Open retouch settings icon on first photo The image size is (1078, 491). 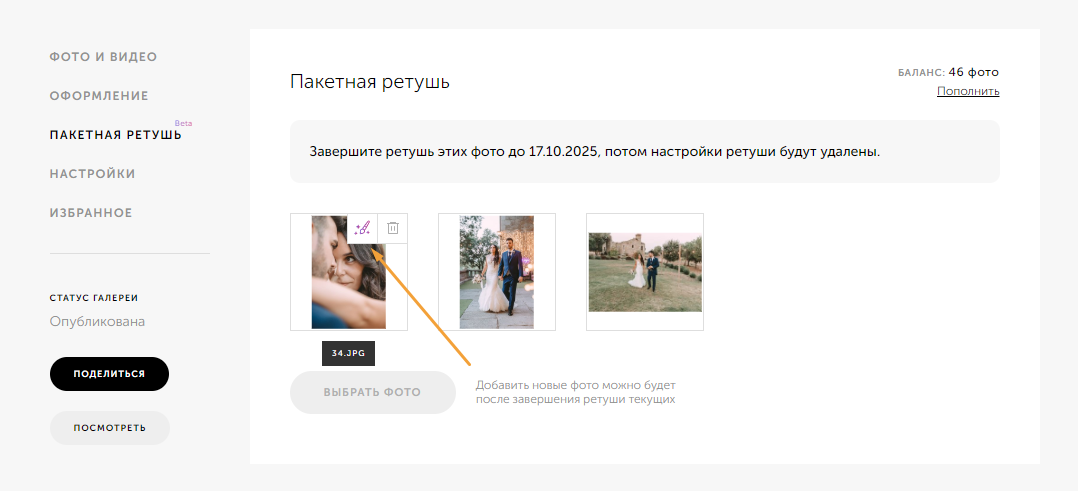click(x=363, y=228)
